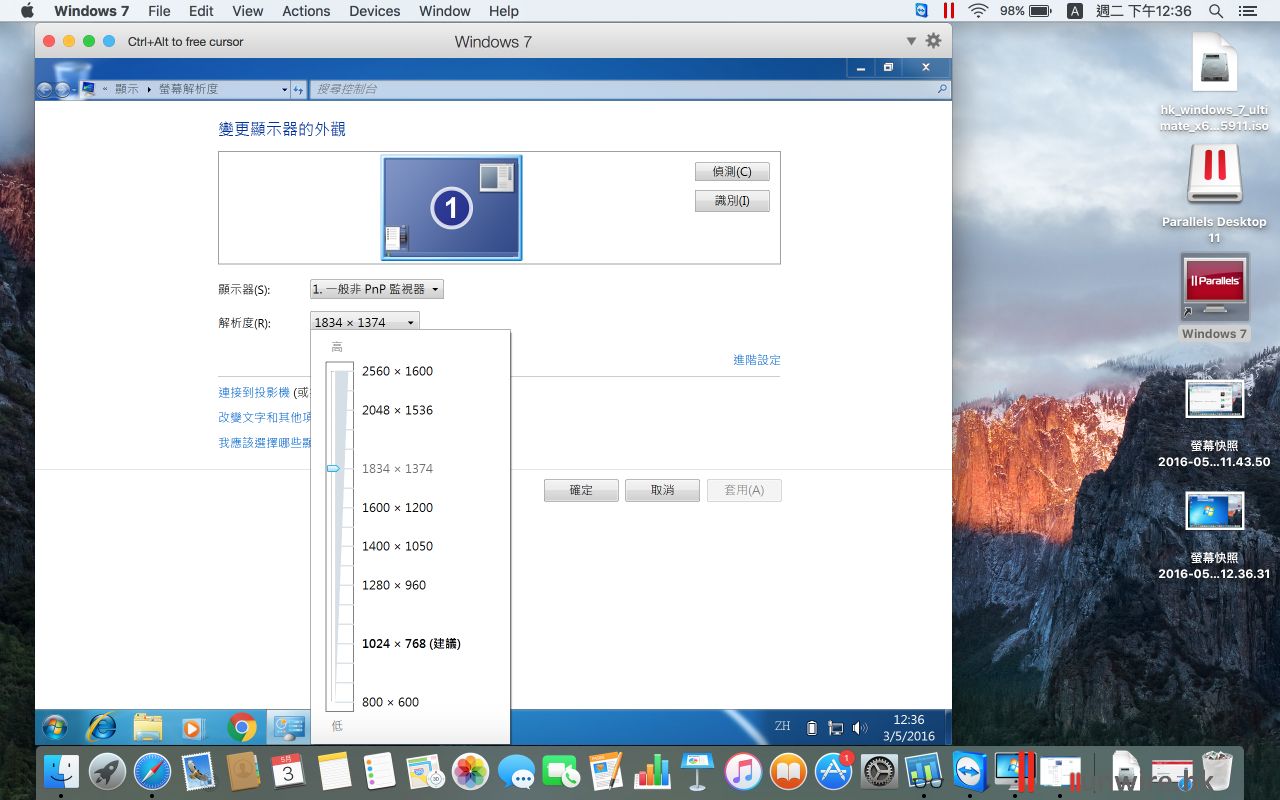
Task: Click the 偵測(C) detect button
Action: (x=731, y=172)
